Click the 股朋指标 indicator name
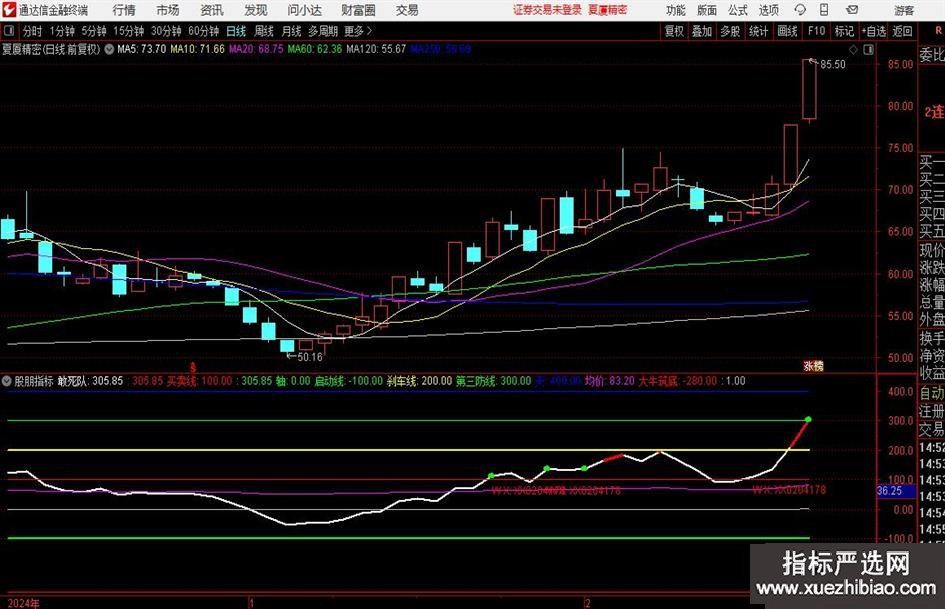 [x=34, y=381]
